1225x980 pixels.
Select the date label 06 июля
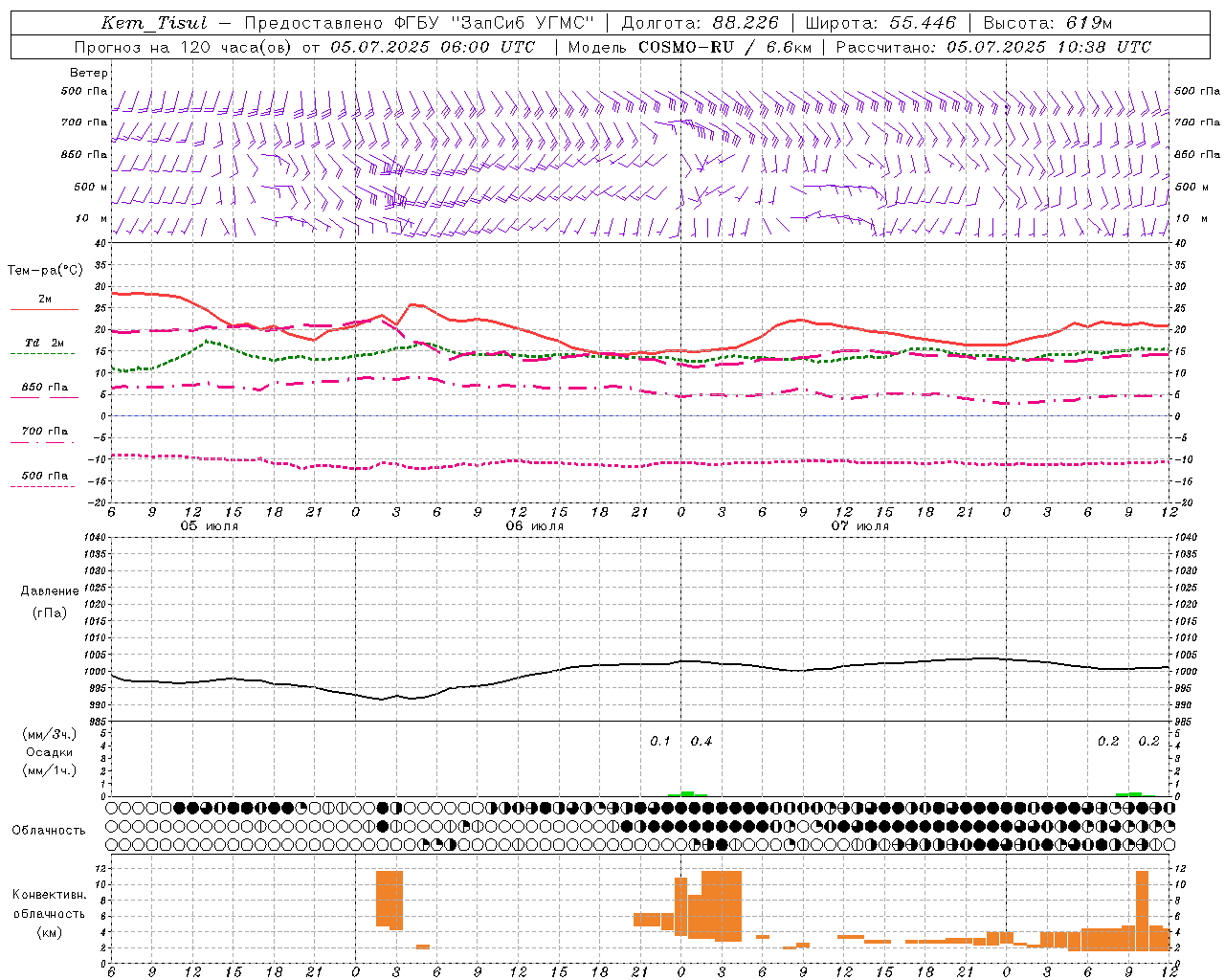click(535, 526)
